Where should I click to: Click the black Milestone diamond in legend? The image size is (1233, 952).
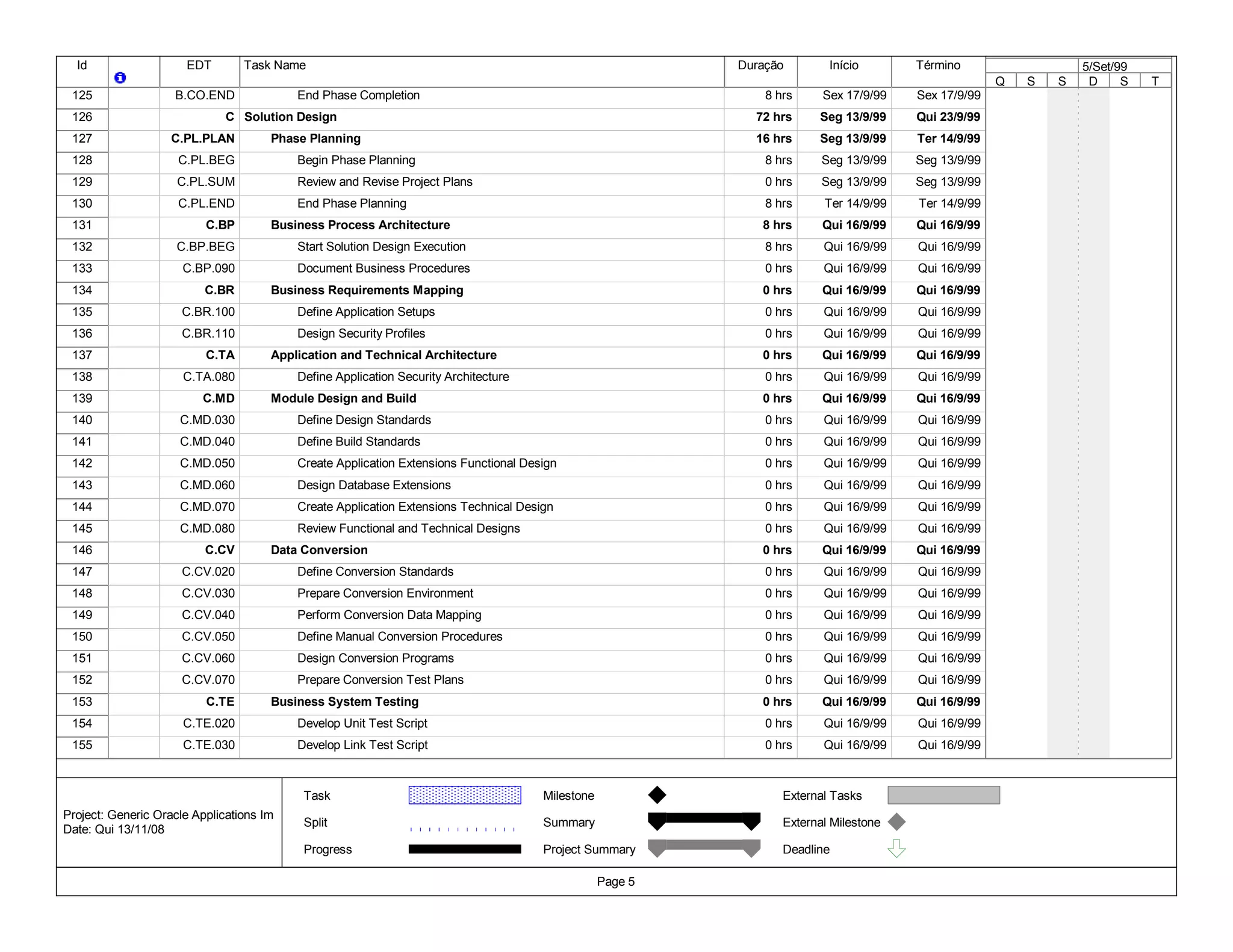[657, 795]
